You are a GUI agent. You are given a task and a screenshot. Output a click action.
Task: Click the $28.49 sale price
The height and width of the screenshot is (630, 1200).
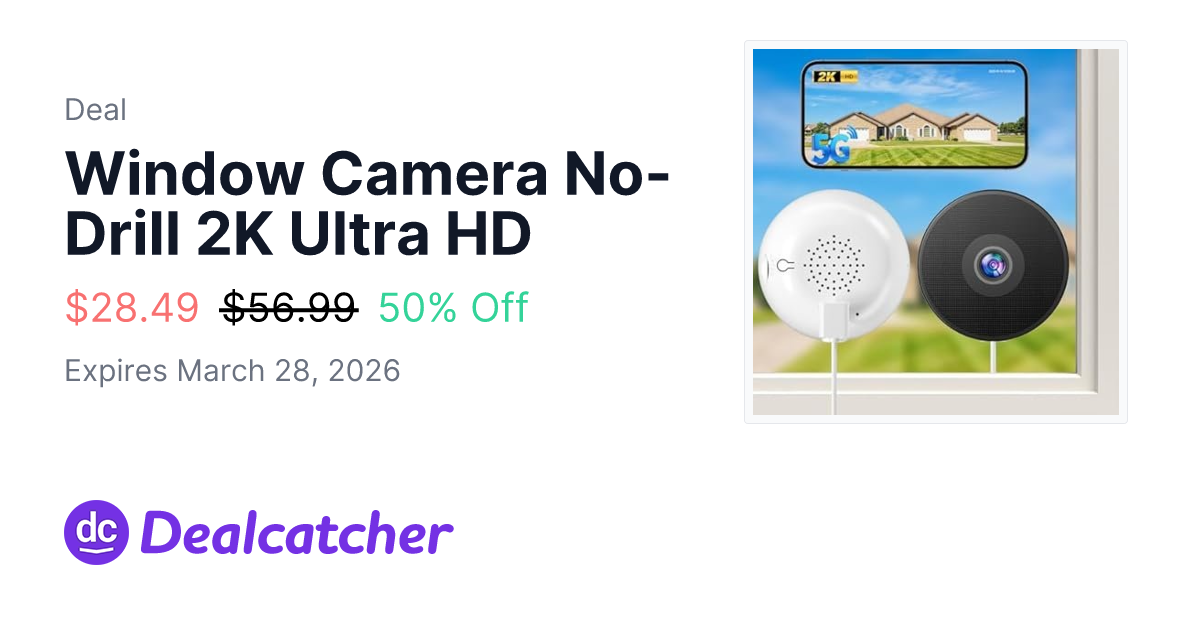coord(132,309)
